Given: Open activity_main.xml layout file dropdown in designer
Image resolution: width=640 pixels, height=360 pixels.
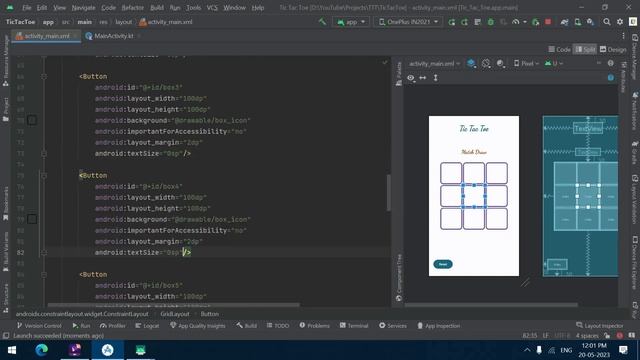Looking at the screenshot, I should [x=435, y=64].
